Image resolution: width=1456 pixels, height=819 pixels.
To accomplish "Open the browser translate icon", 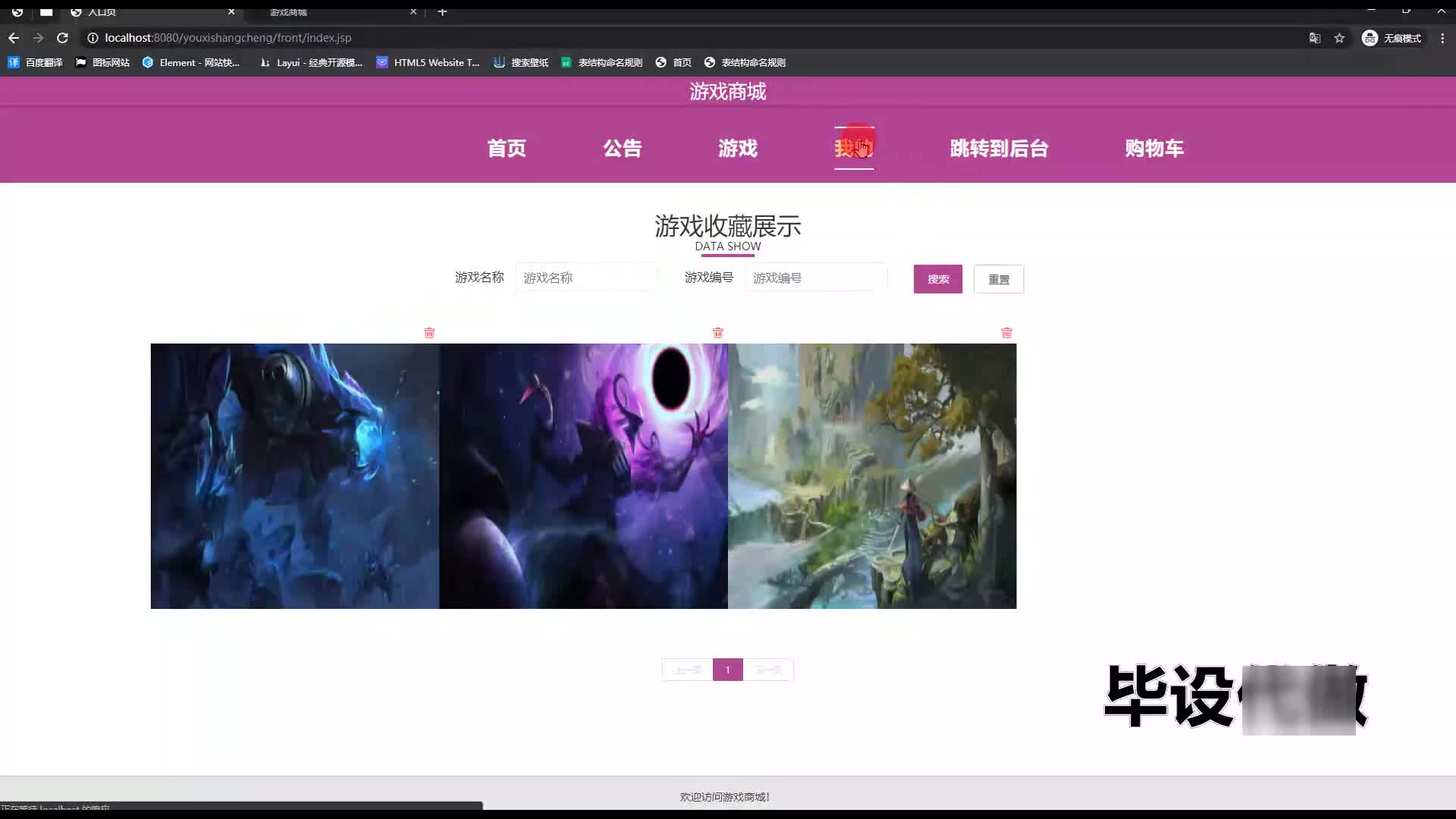I will coord(1315,38).
